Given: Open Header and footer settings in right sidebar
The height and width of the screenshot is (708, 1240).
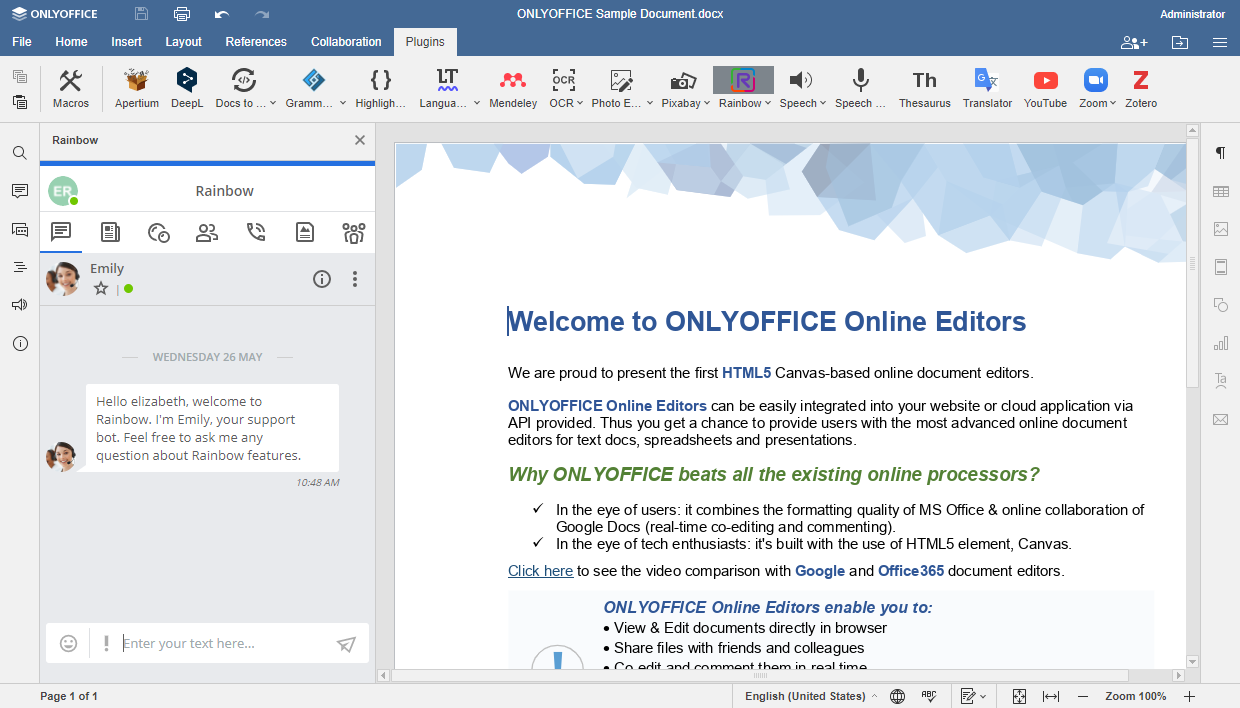Looking at the screenshot, I should pyautogui.click(x=1220, y=267).
